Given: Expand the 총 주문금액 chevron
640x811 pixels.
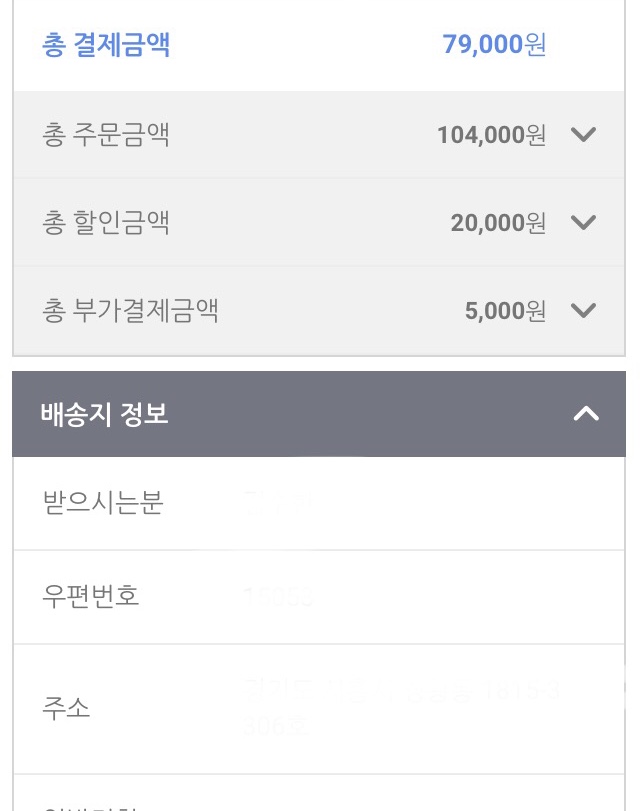Looking at the screenshot, I should pyautogui.click(x=583, y=135).
